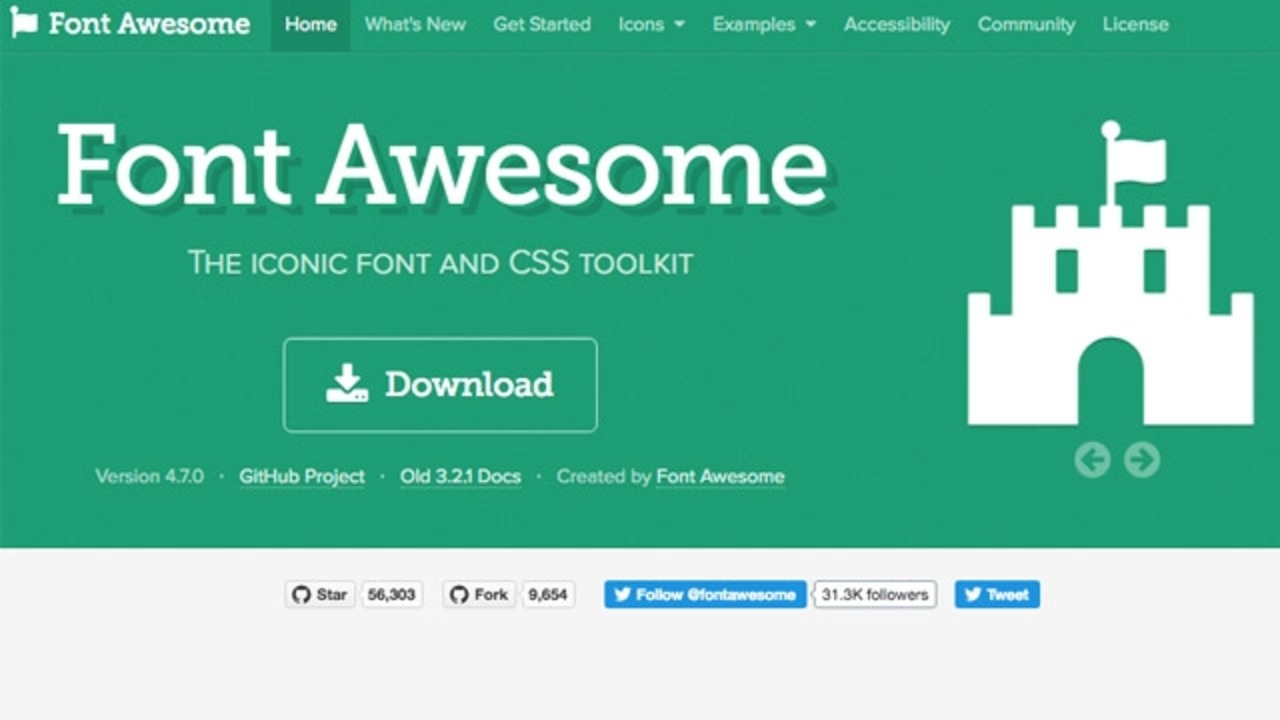Open the License nav item
The height and width of the screenshot is (720, 1280).
click(x=1135, y=24)
